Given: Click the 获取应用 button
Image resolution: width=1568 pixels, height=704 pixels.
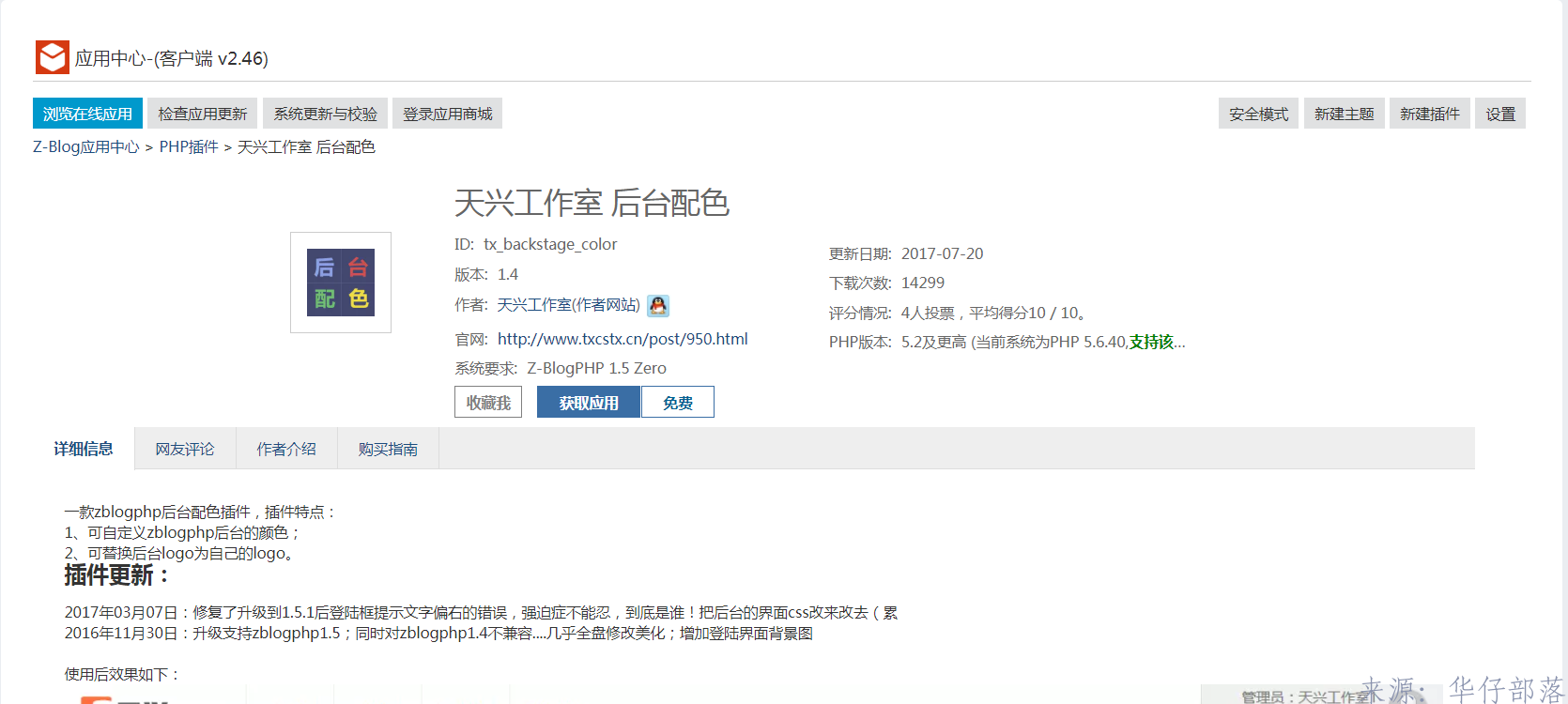Looking at the screenshot, I should coord(589,402).
